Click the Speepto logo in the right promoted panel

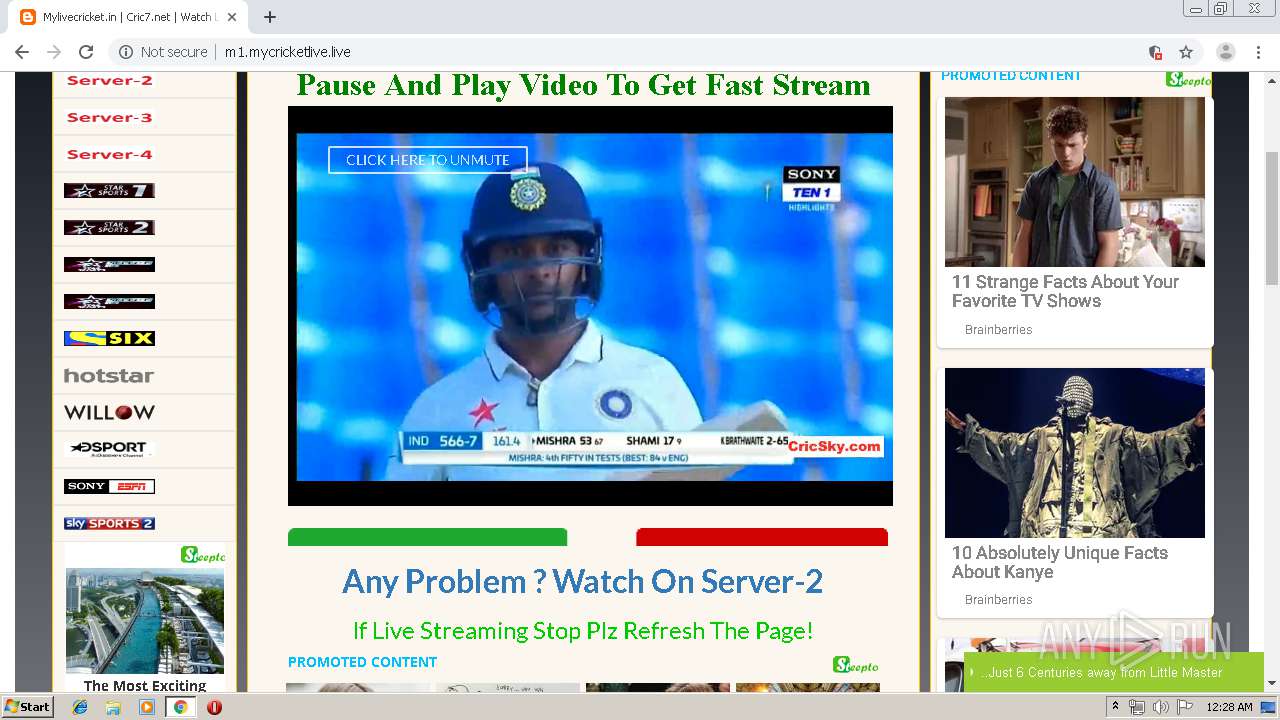pyautogui.click(x=1188, y=80)
